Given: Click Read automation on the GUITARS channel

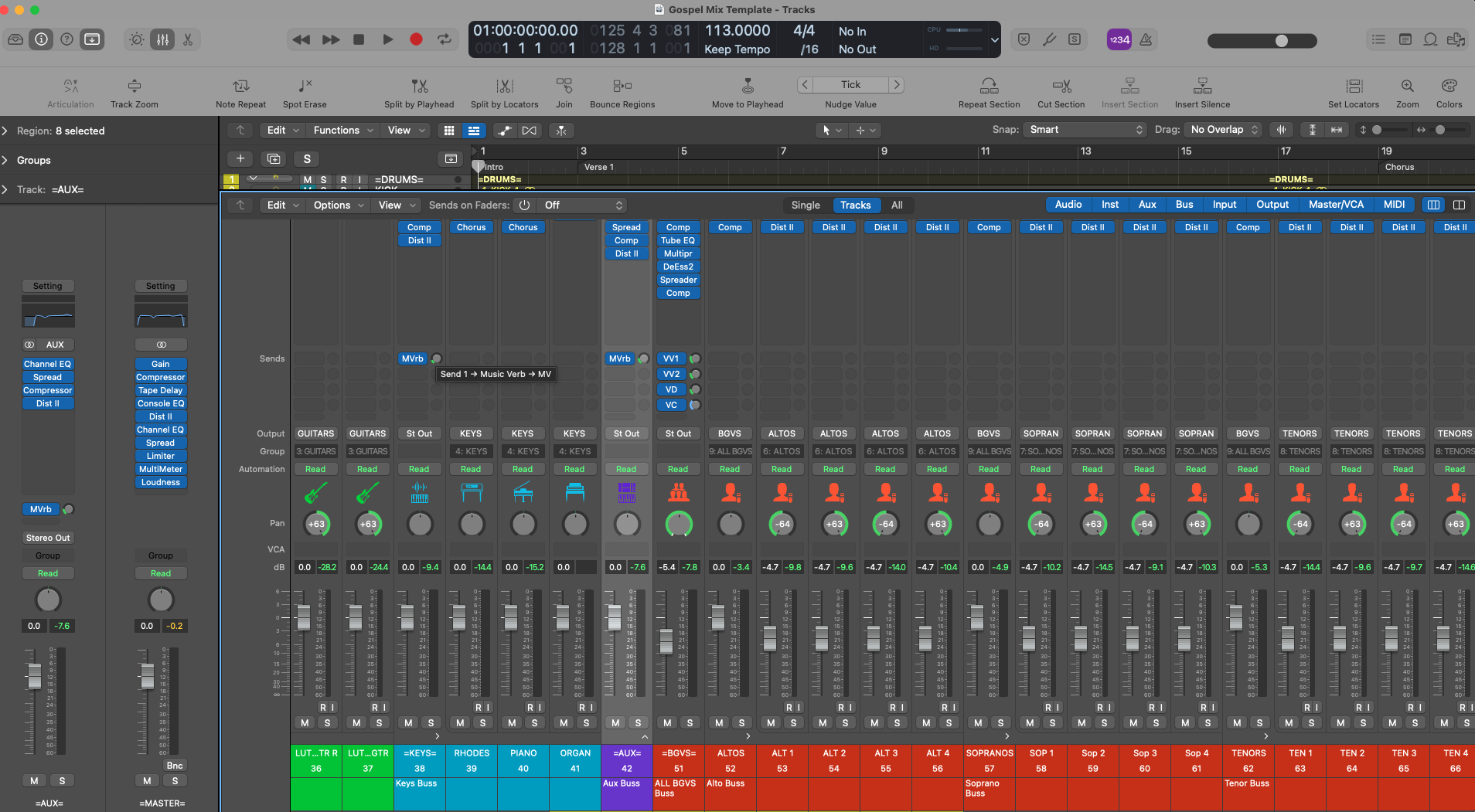Looking at the screenshot, I should pos(315,469).
